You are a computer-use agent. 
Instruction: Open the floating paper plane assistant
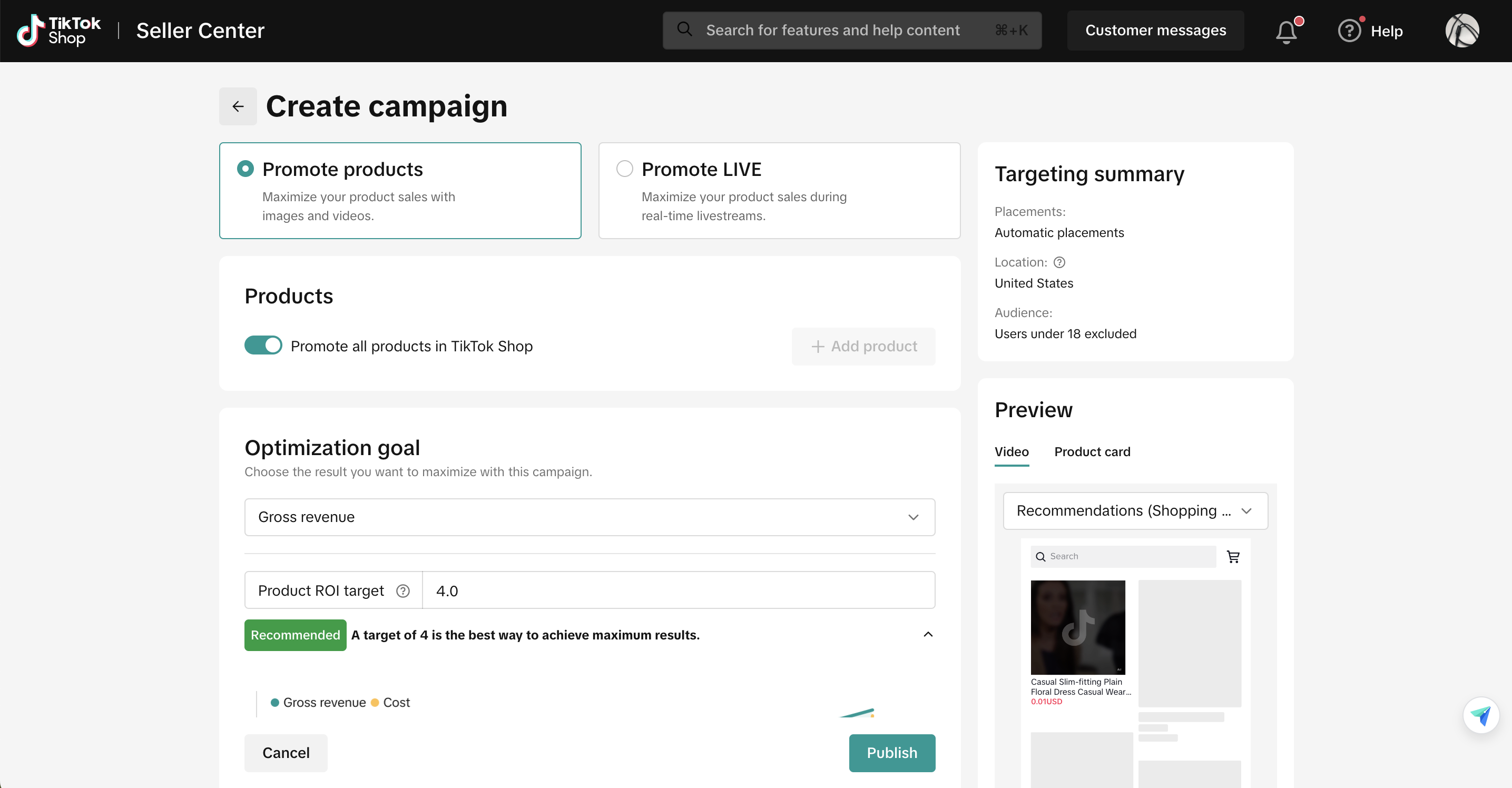click(x=1480, y=715)
